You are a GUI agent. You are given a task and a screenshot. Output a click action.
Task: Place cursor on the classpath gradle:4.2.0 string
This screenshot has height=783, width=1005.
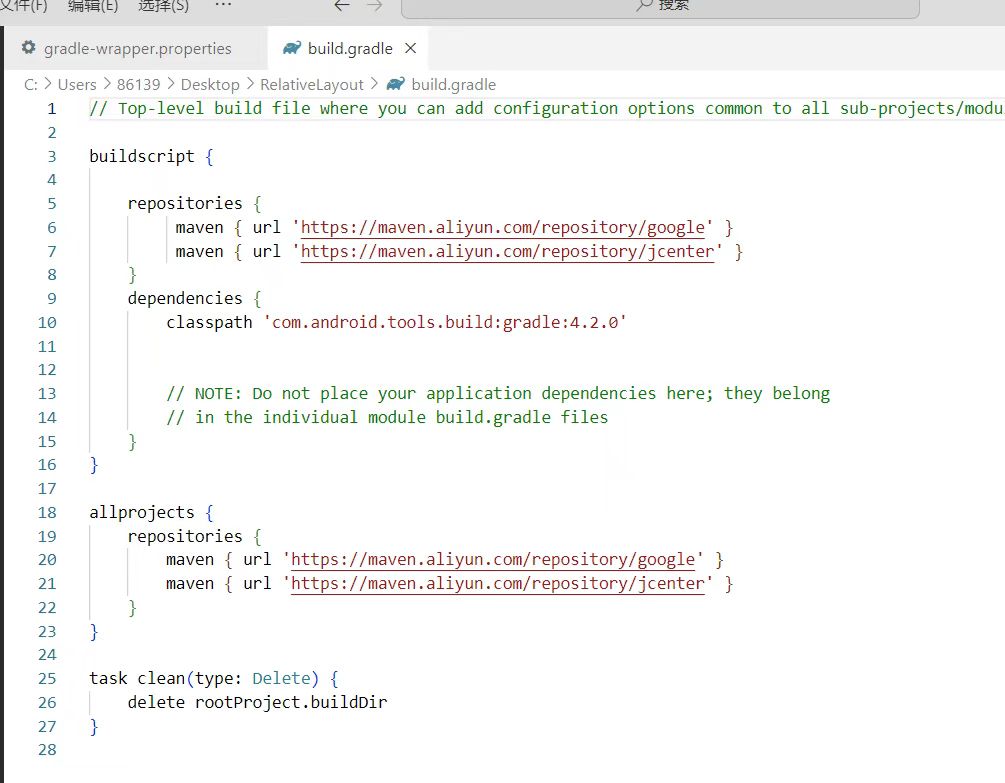(x=445, y=322)
